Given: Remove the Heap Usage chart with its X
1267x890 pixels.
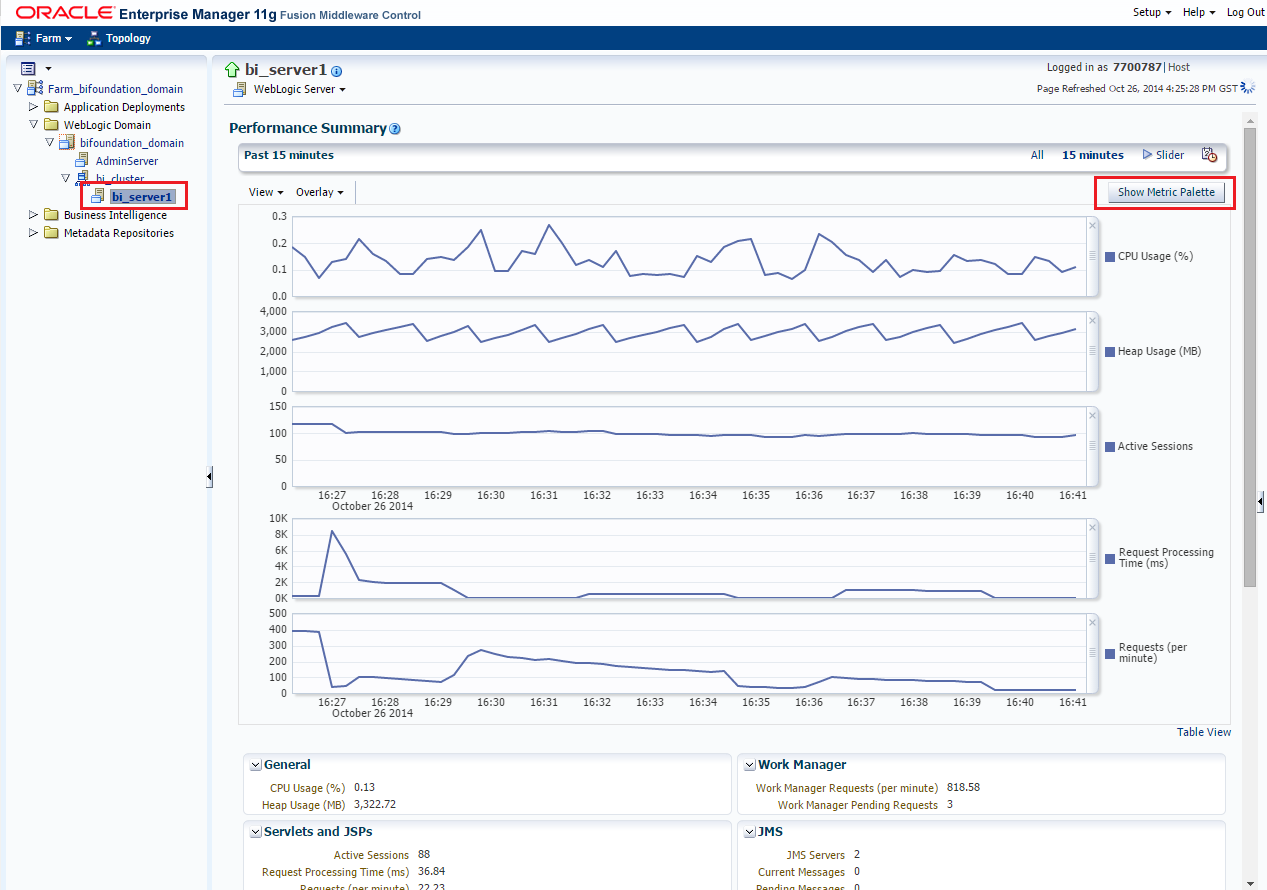Looking at the screenshot, I should click(x=1092, y=321).
